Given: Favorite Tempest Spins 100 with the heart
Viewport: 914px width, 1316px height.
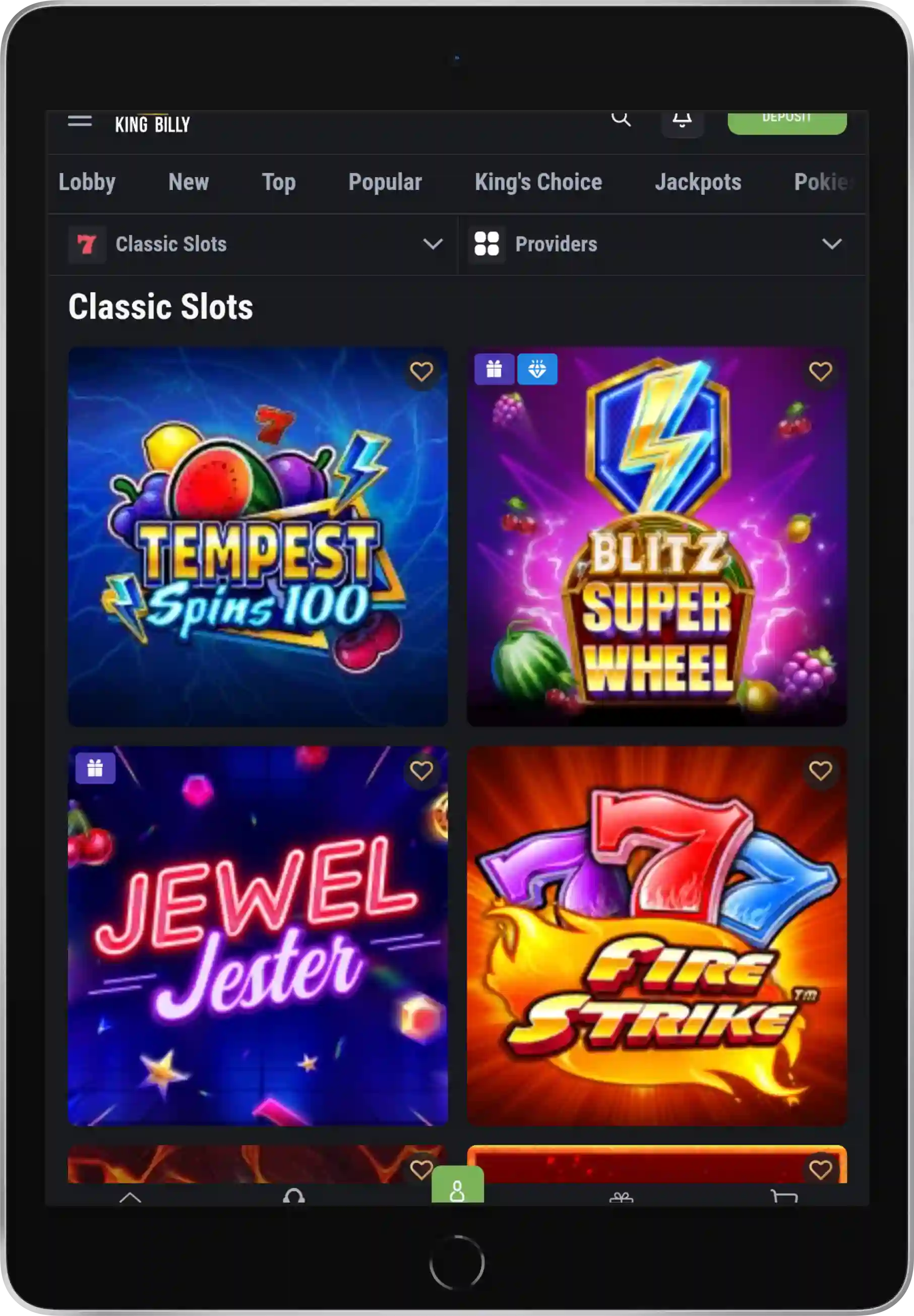Looking at the screenshot, I should point(421,372).
